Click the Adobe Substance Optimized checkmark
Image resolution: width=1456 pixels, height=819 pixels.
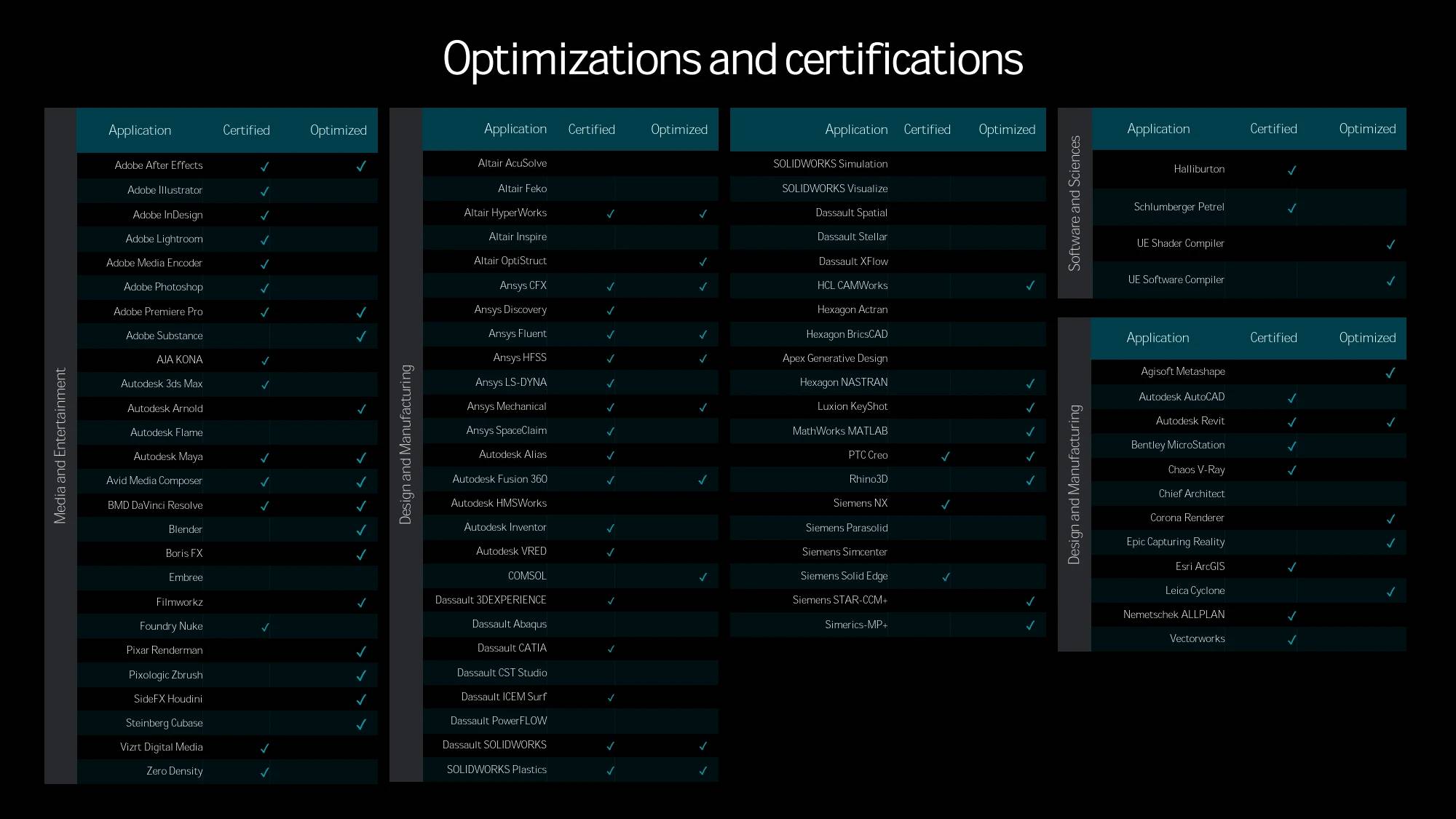[361, 336]
